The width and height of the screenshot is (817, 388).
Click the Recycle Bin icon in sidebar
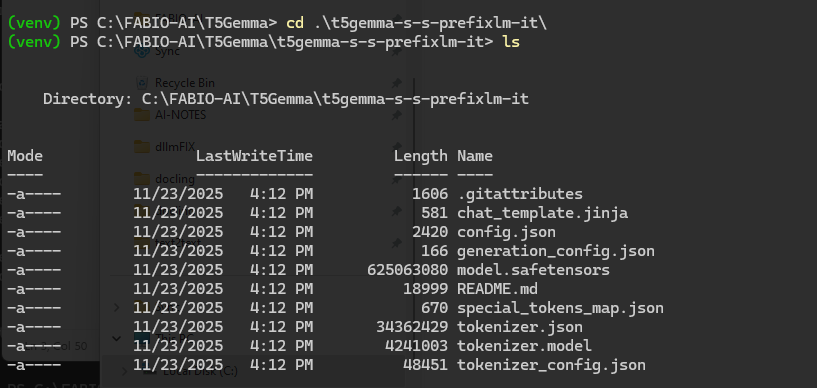[142, 83]
